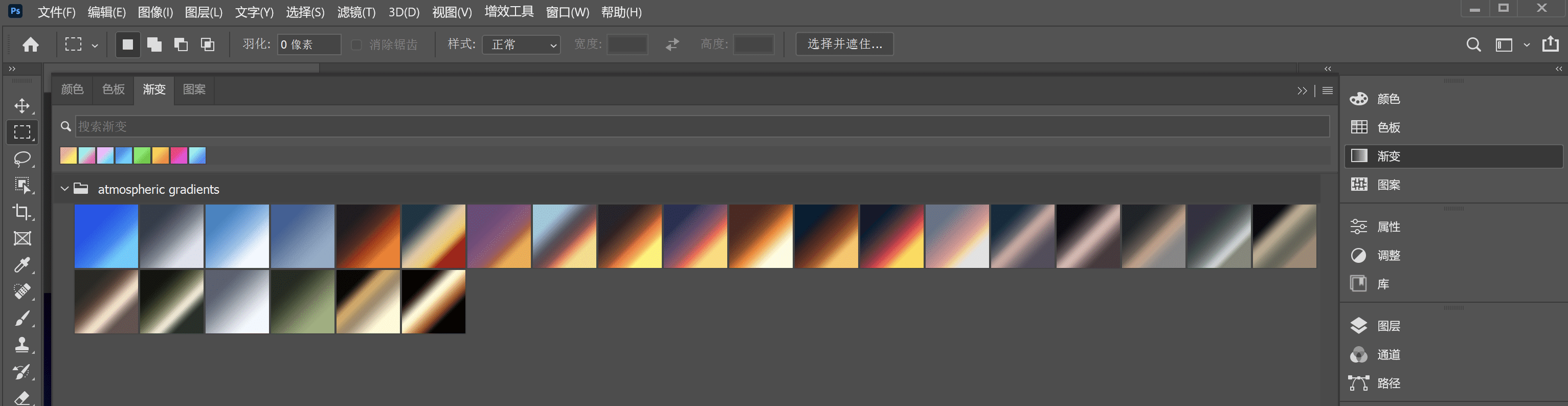The width and height of the screenshot is (1568, 406).
Task: Choose Add to selection mode button
Action: tap(154, 44)
